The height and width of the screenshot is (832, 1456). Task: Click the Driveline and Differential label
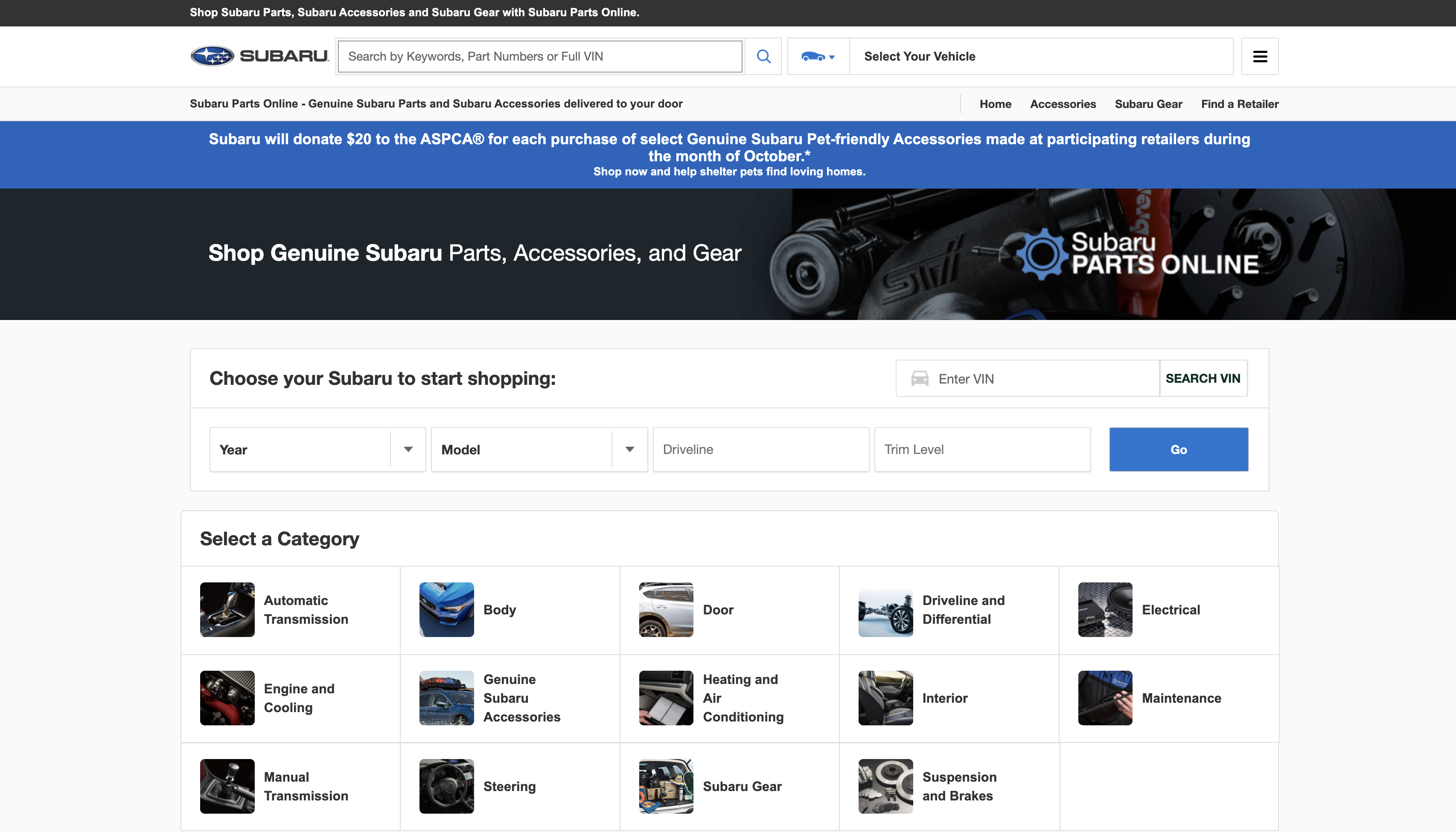964,610
